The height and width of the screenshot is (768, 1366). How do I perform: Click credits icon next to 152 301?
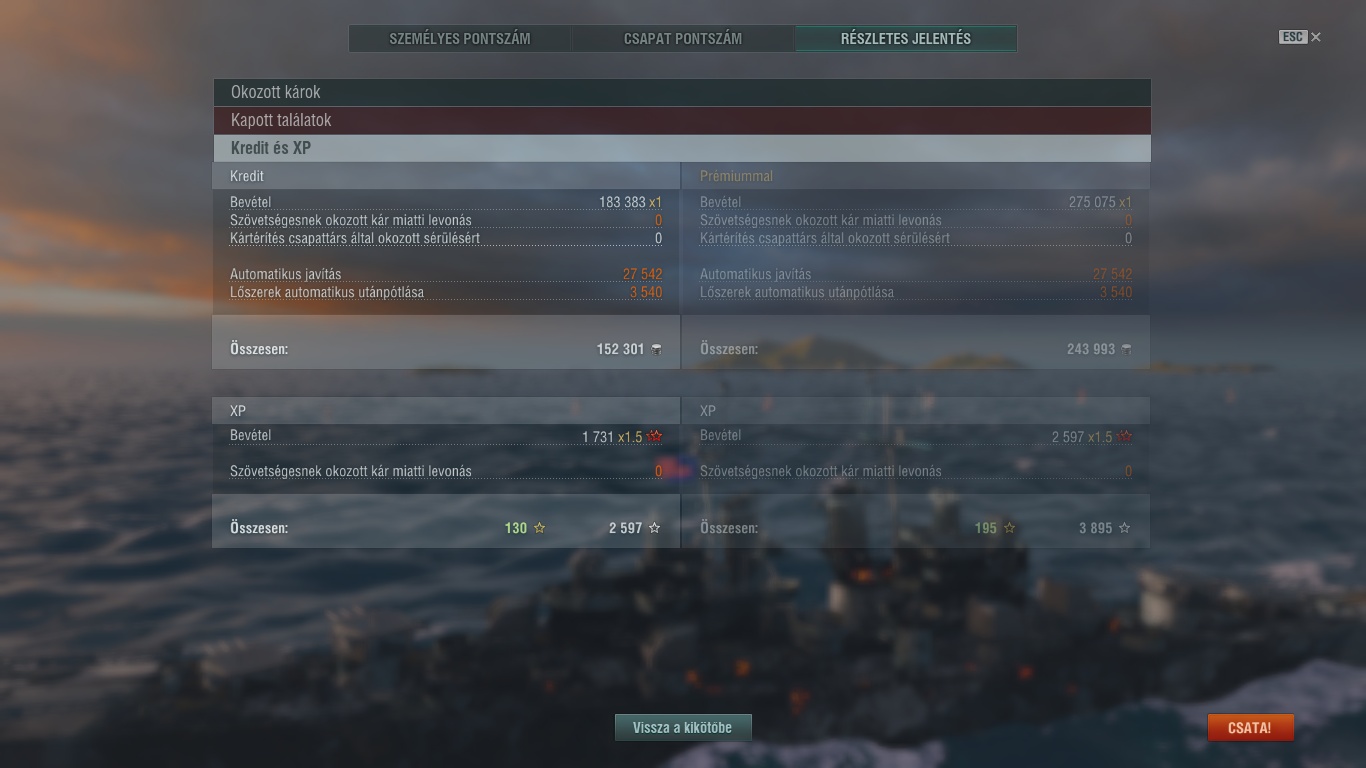(x=656, y=349)
